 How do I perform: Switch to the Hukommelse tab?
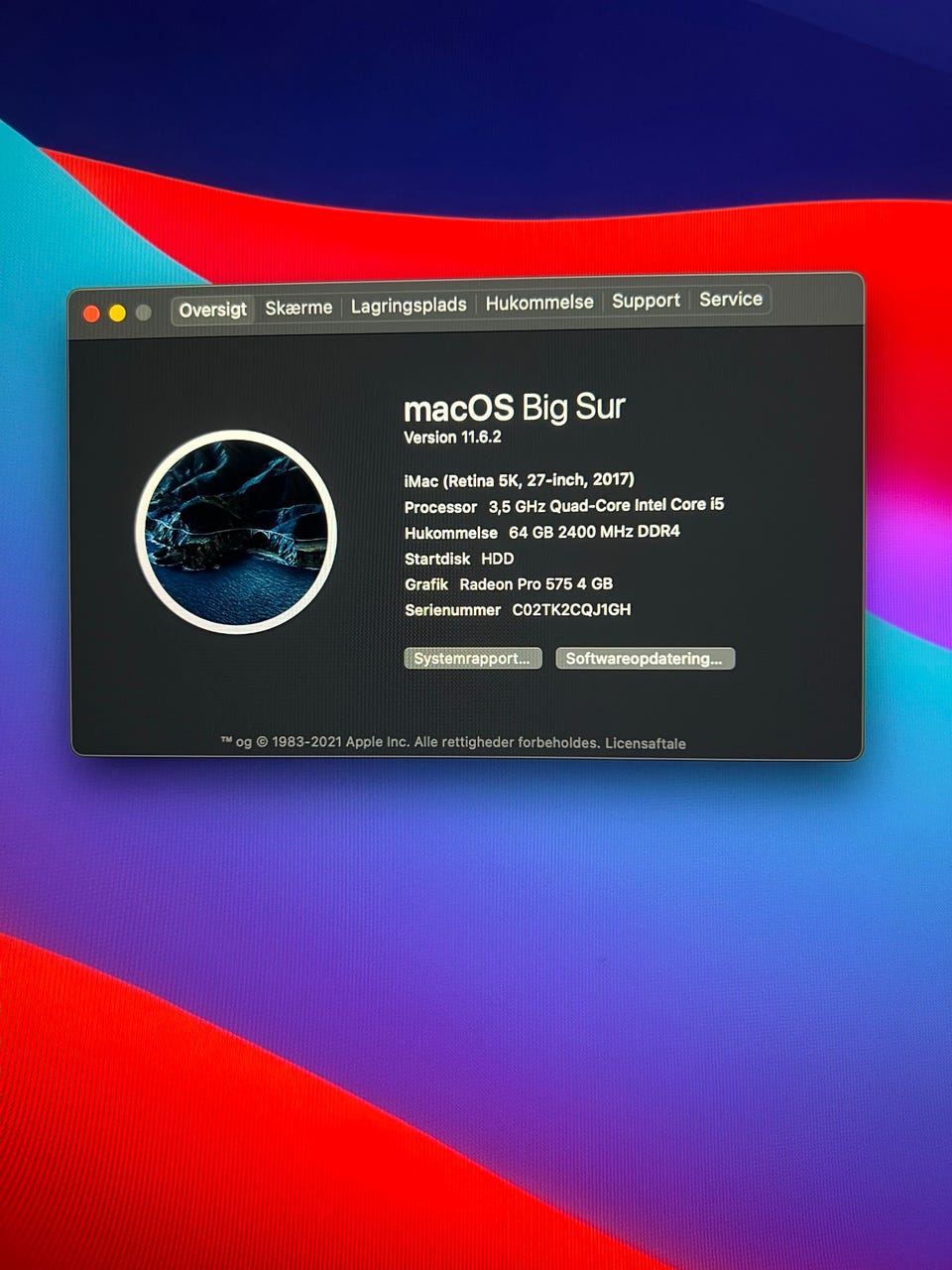[x=539, y=303]
